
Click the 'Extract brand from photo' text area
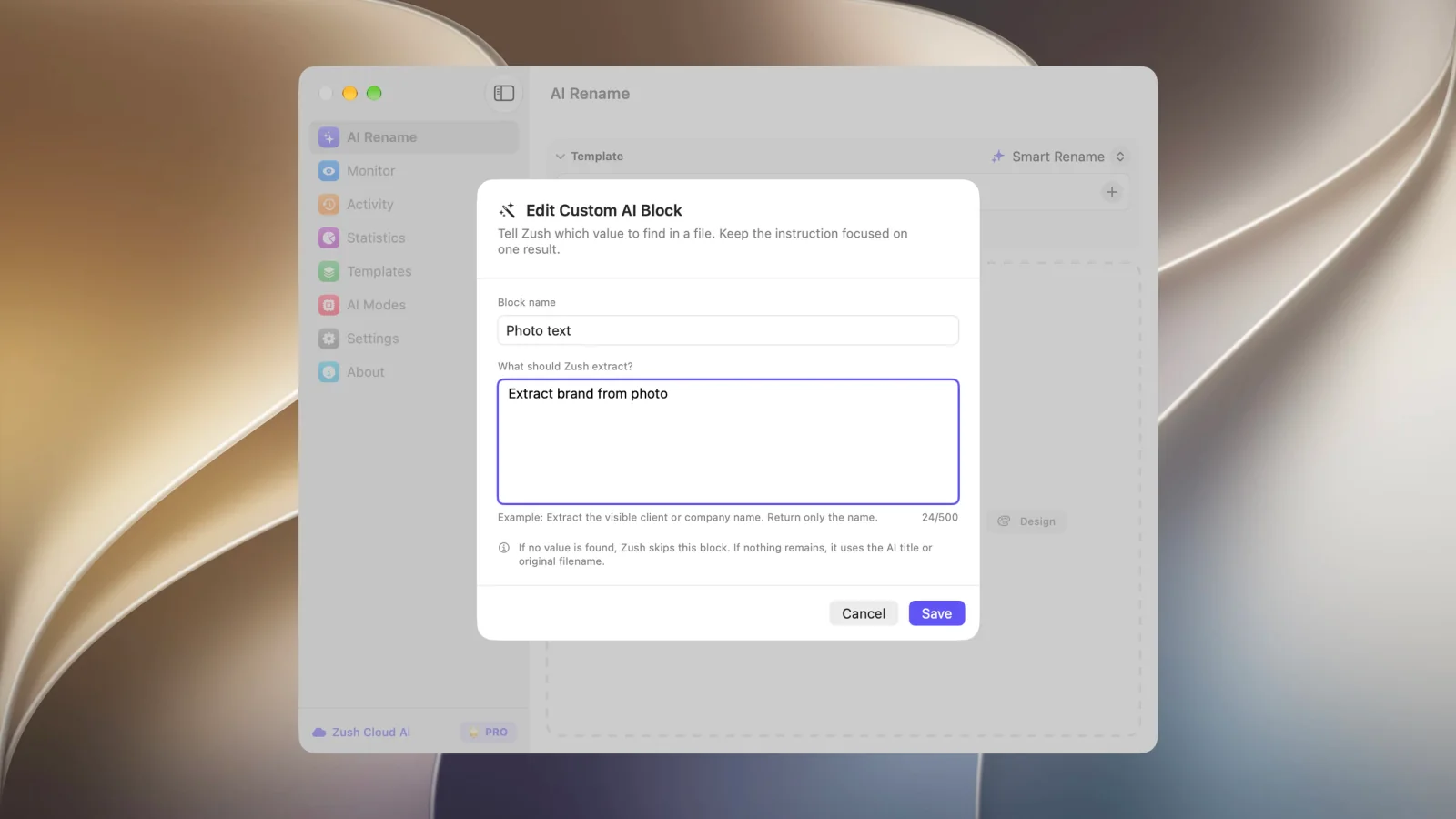coord(728,441)
